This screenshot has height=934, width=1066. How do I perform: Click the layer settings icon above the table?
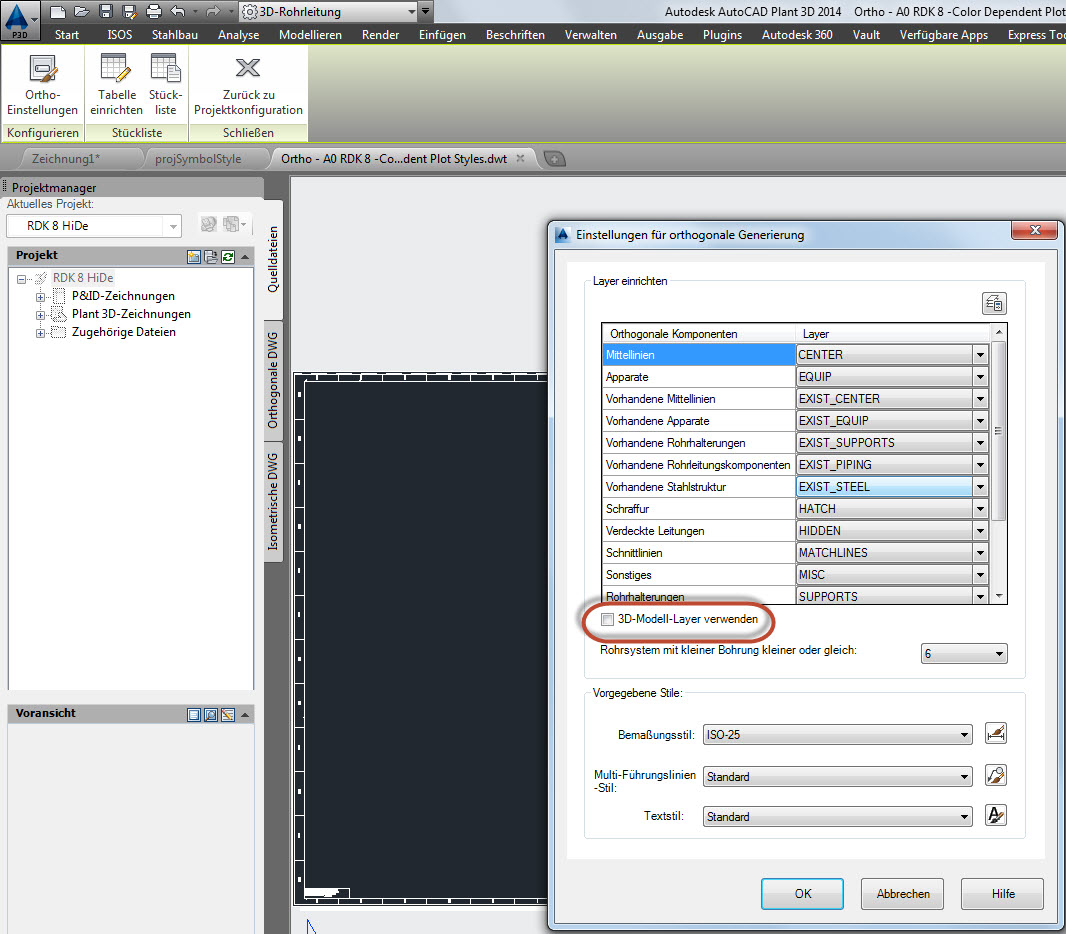pos(994,303)
